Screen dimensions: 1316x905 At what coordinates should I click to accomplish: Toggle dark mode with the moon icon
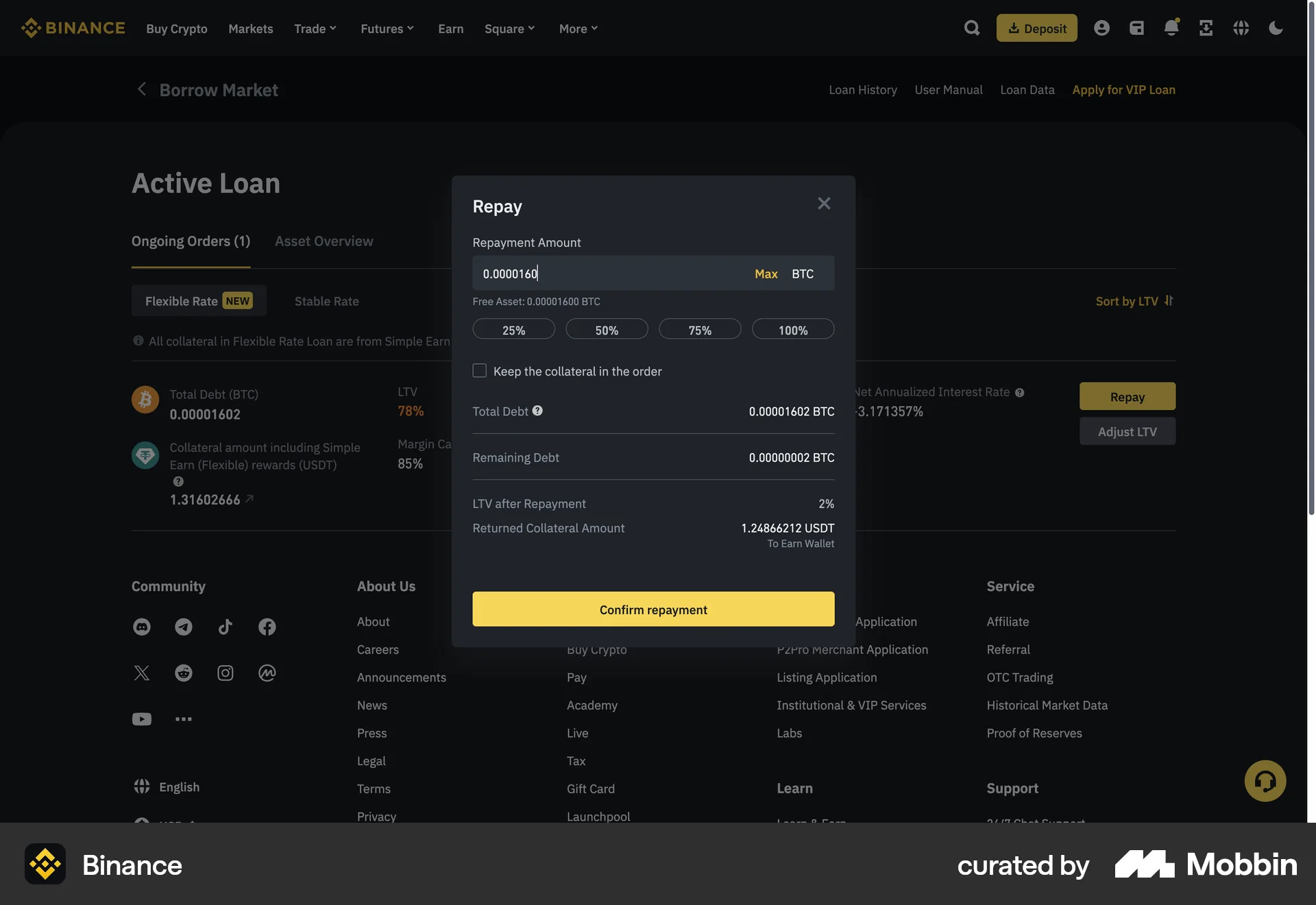click(x=1276, y=28)
